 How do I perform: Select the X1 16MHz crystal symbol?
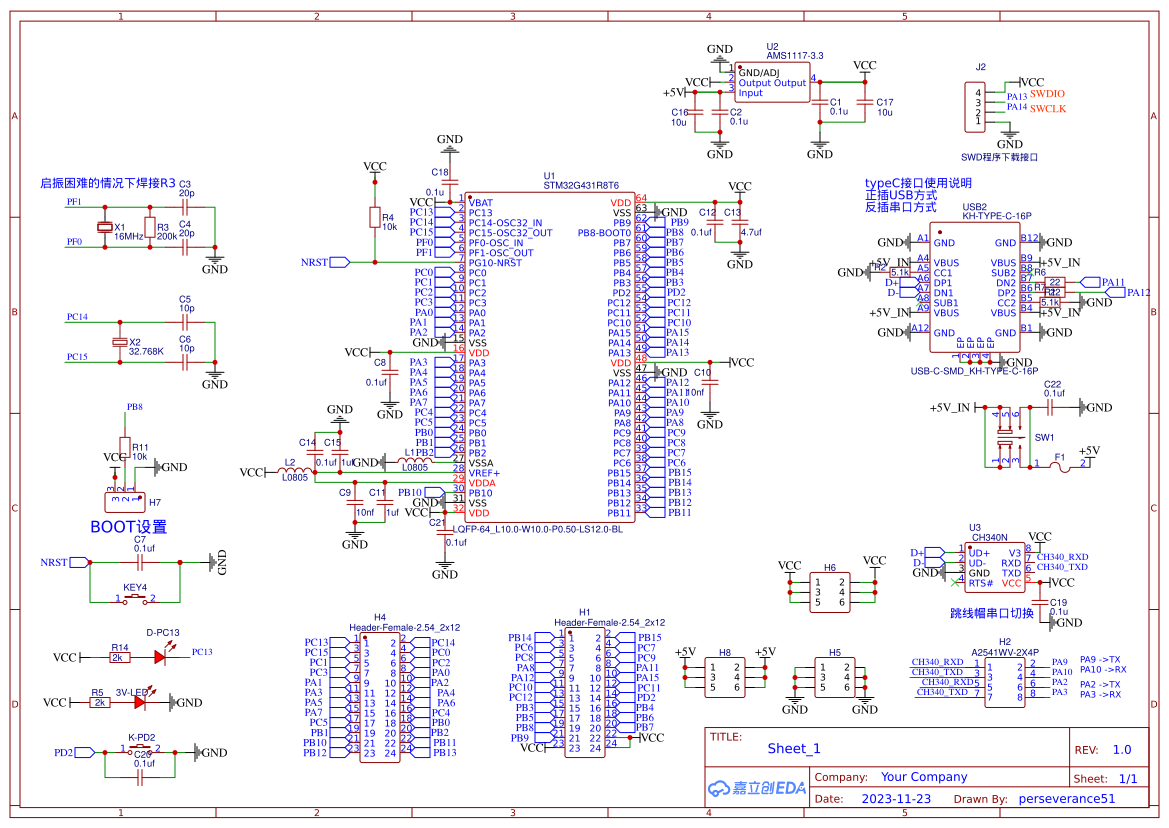(x=105, y=227)
